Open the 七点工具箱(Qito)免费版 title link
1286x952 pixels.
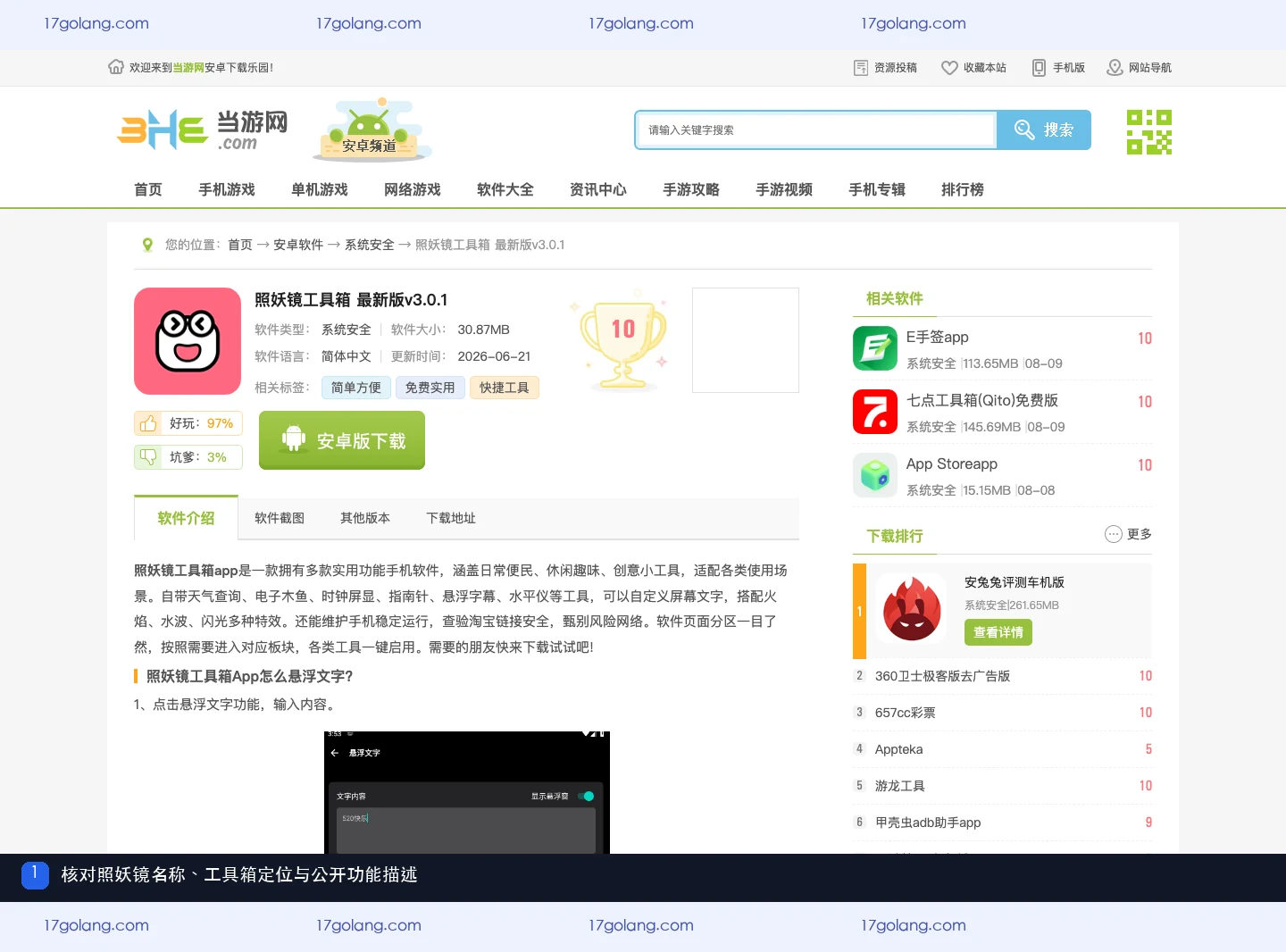coord(982,400)
